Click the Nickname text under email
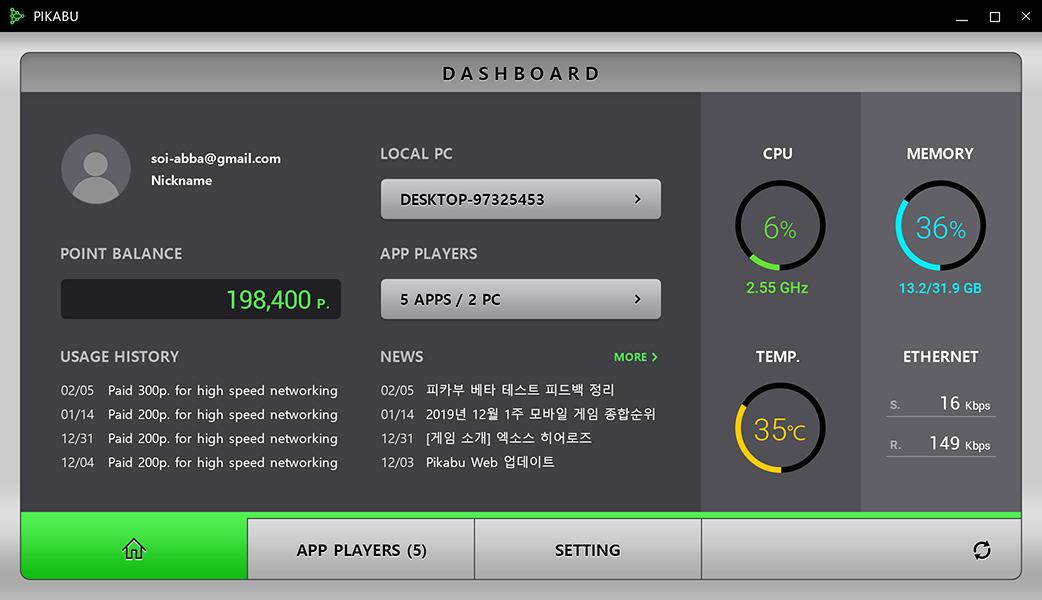Viewport: 1042px width, 600px height. click(x=181, y=180)
